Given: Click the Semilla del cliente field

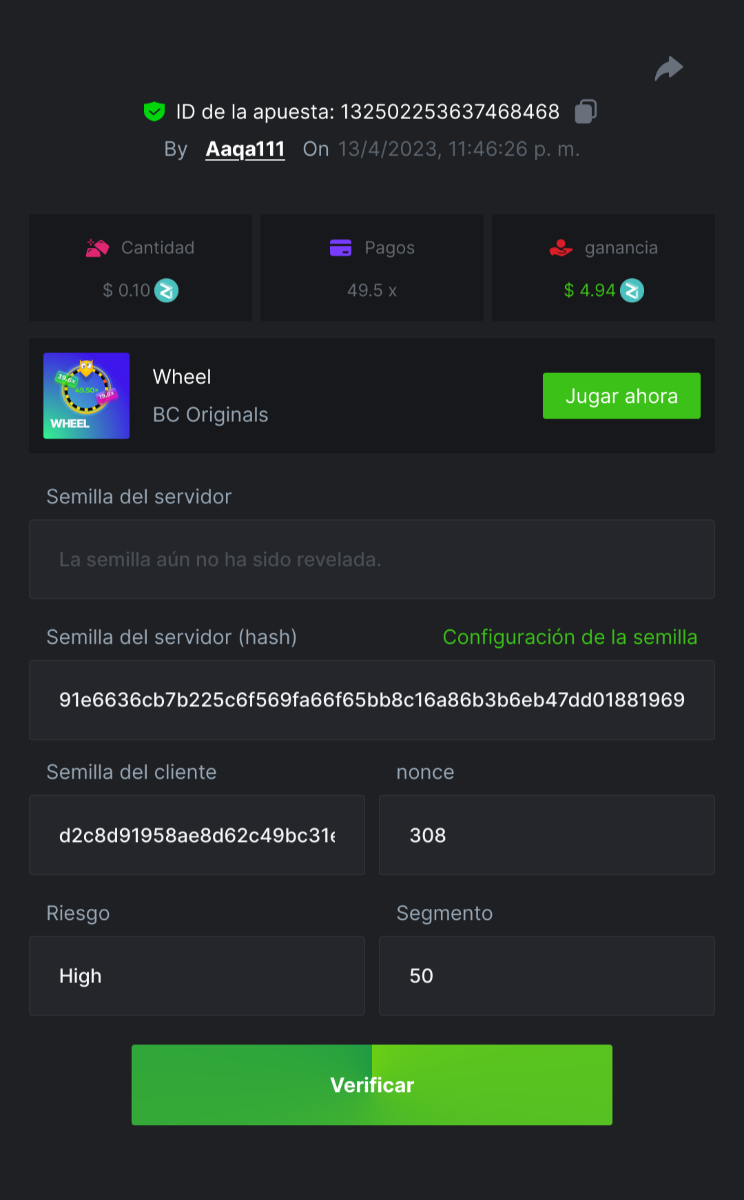Looking at the screenshot, I should tap(197, 835).
